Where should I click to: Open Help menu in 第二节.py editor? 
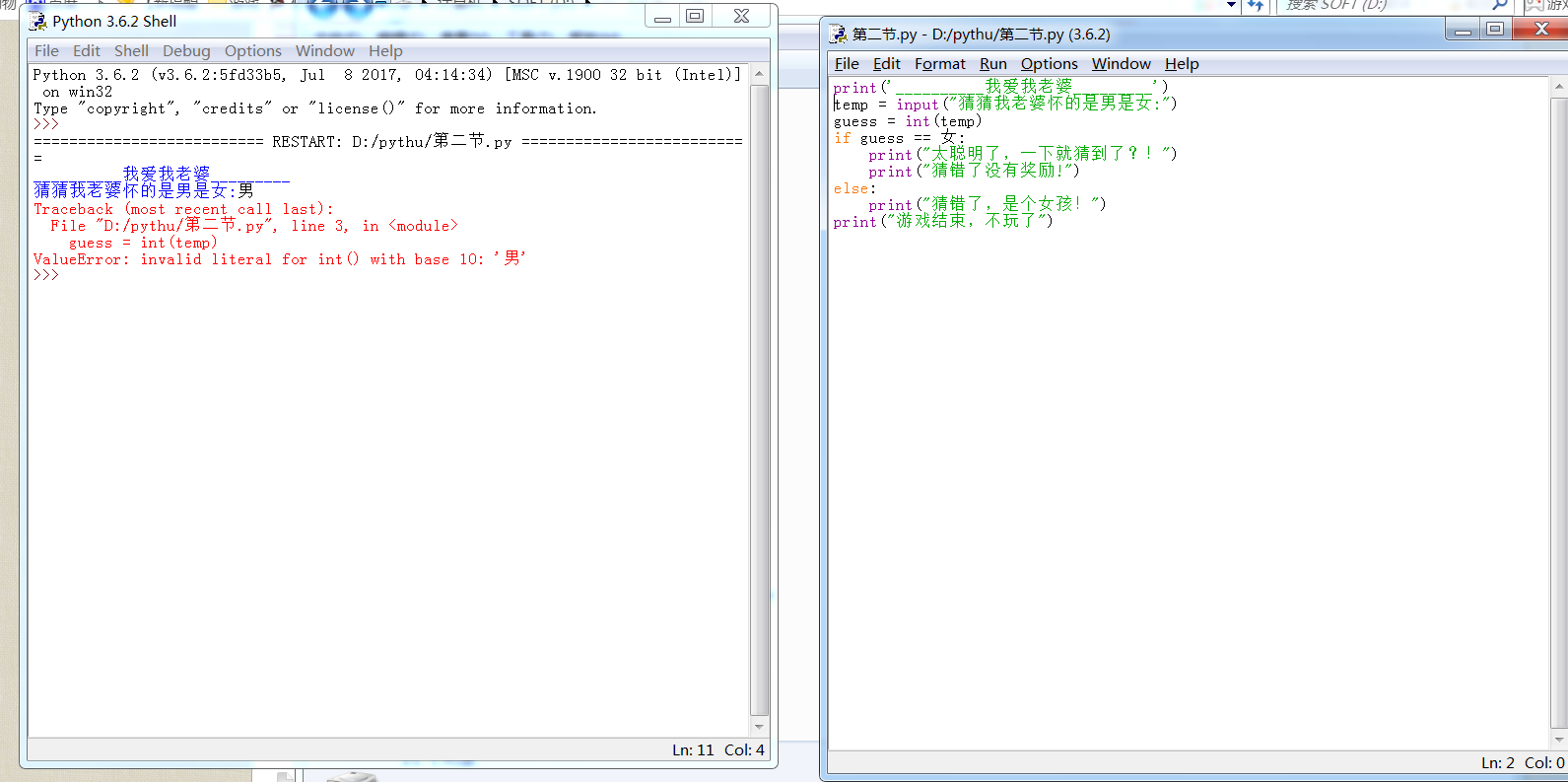pos(1182,64)
